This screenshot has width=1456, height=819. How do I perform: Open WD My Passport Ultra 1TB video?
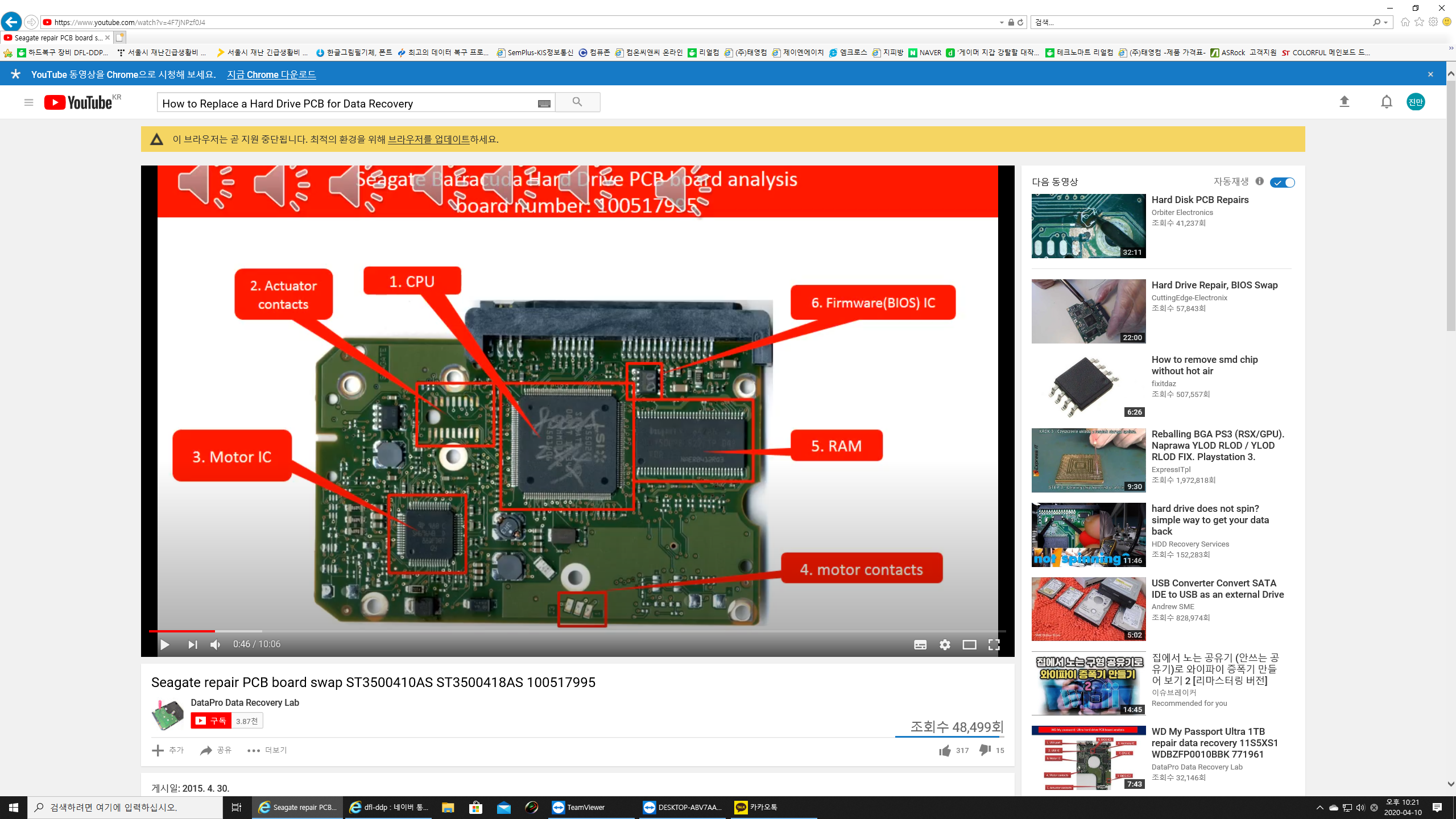click(1214, 743)
